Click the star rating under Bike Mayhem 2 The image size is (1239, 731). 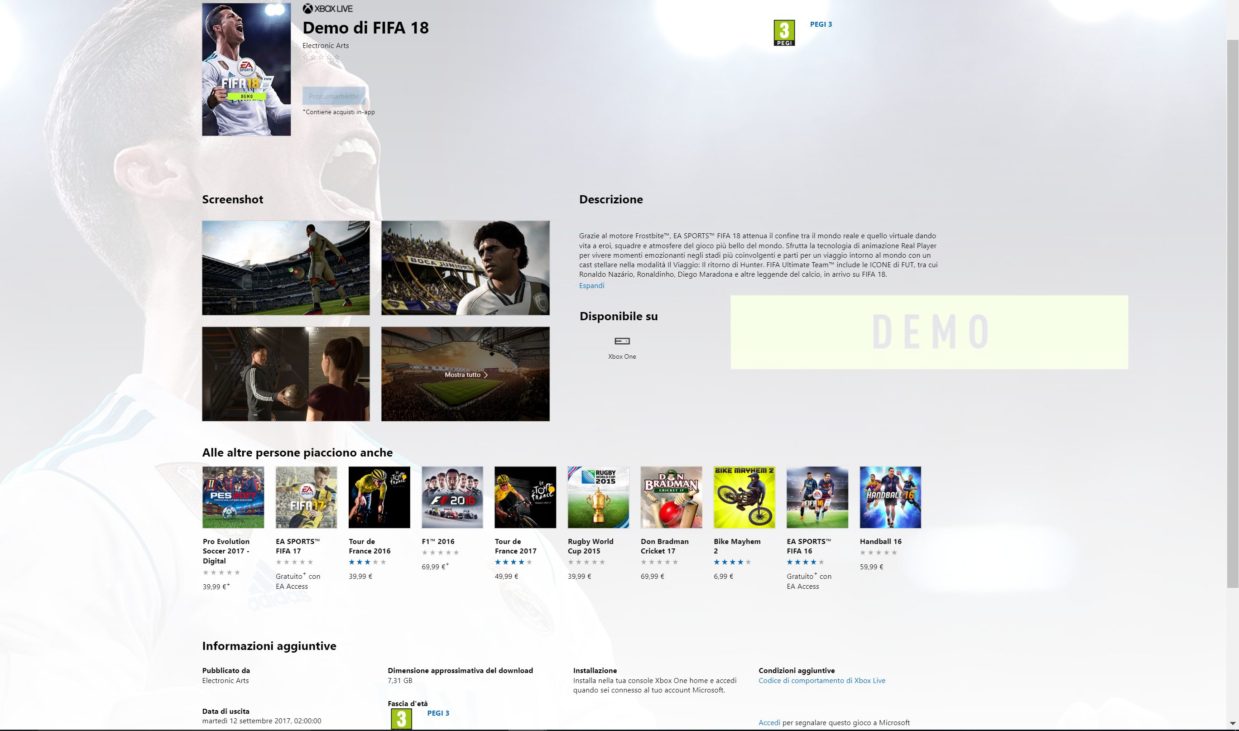[732, 562]
